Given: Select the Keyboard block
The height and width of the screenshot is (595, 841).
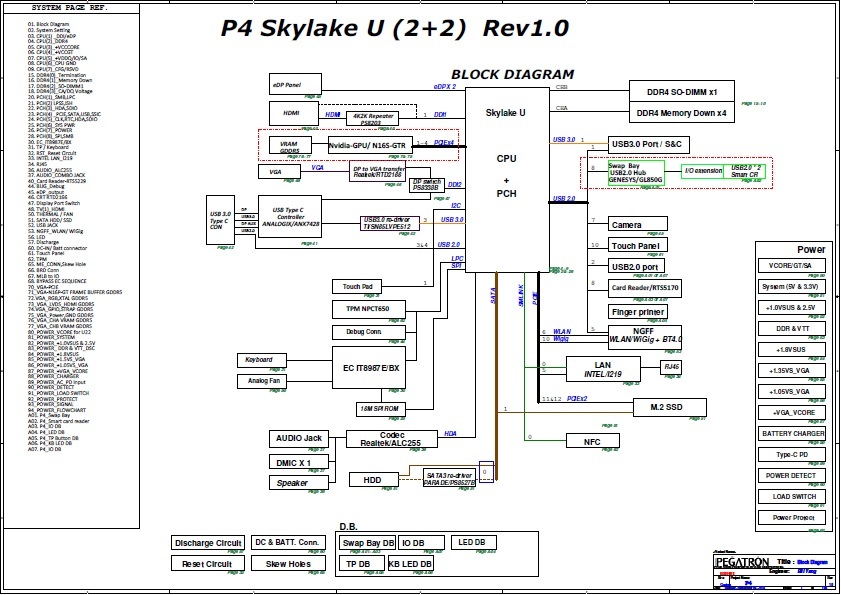Looking at the screenshot, I should [x=262, y=360].
